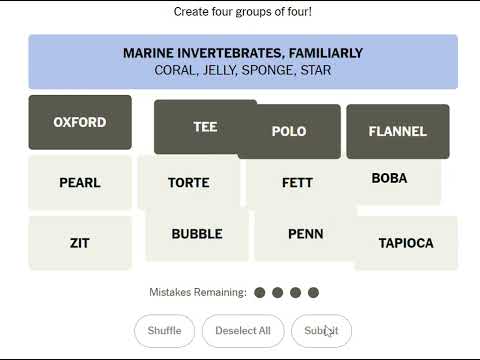Deselect the POLO tile

(x=289, y=131)
